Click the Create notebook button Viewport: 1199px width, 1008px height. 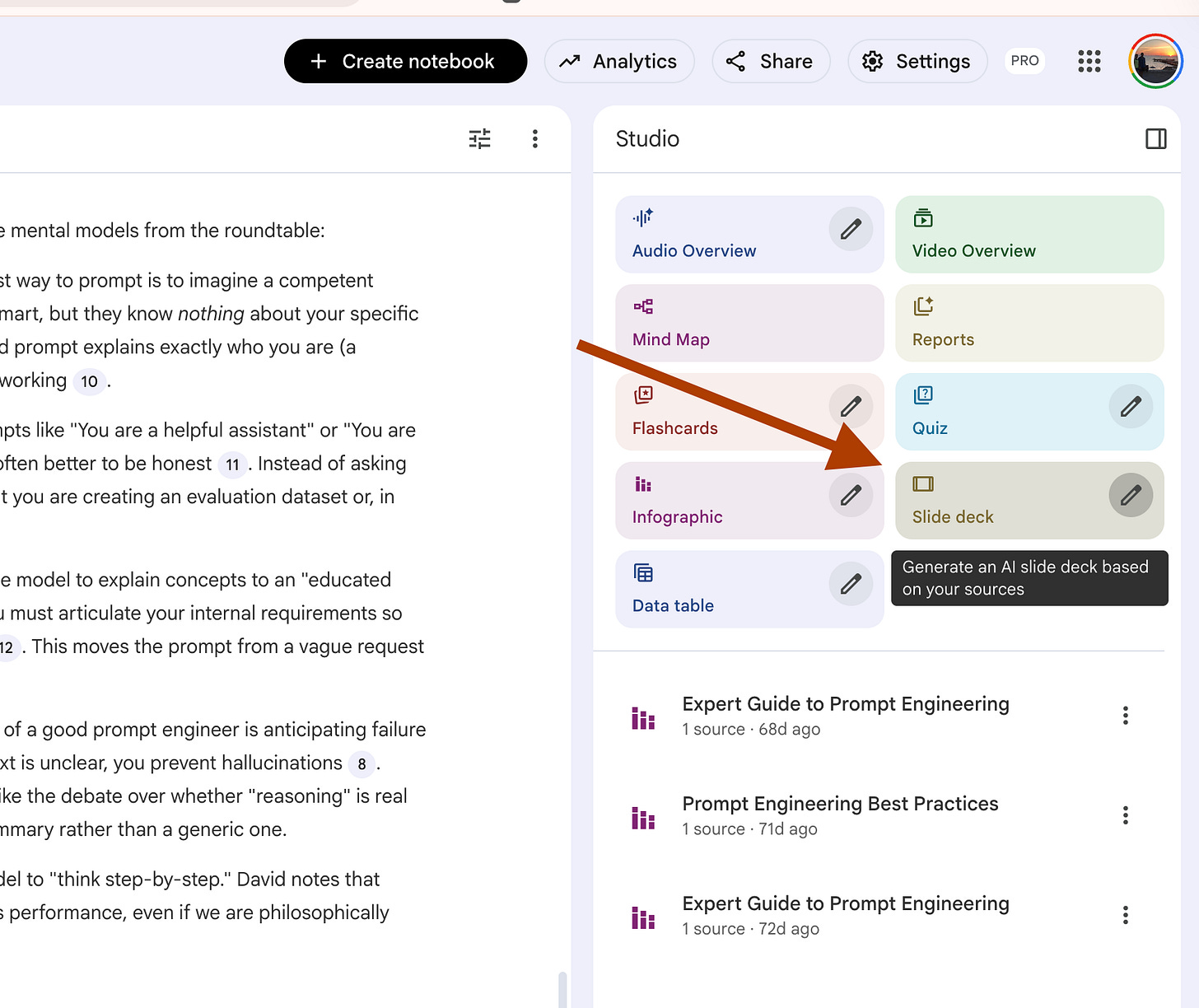[405, 61]
